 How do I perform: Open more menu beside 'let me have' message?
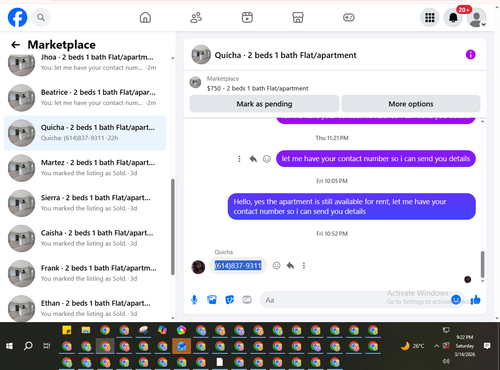point(239,159)
